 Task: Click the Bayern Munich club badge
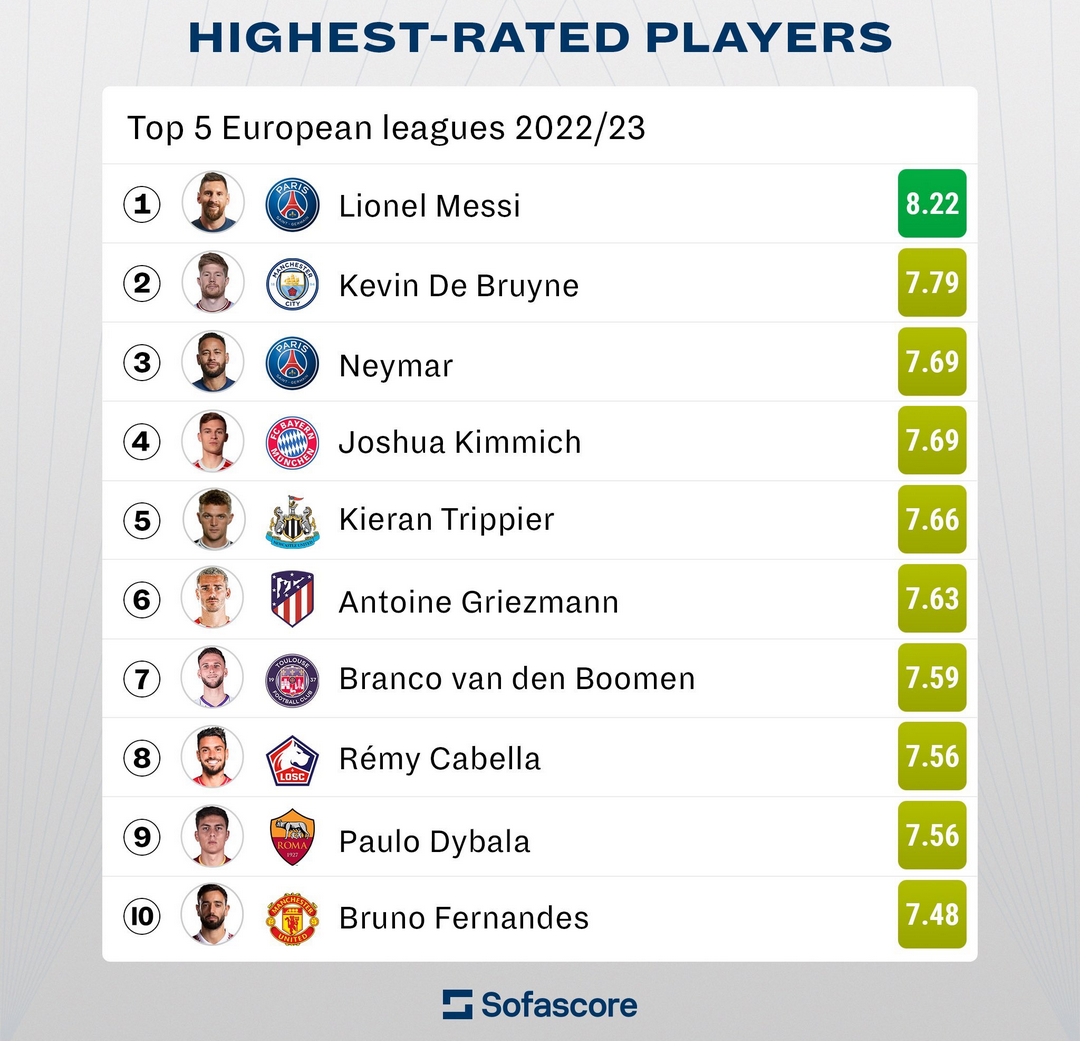click(292, 442)
